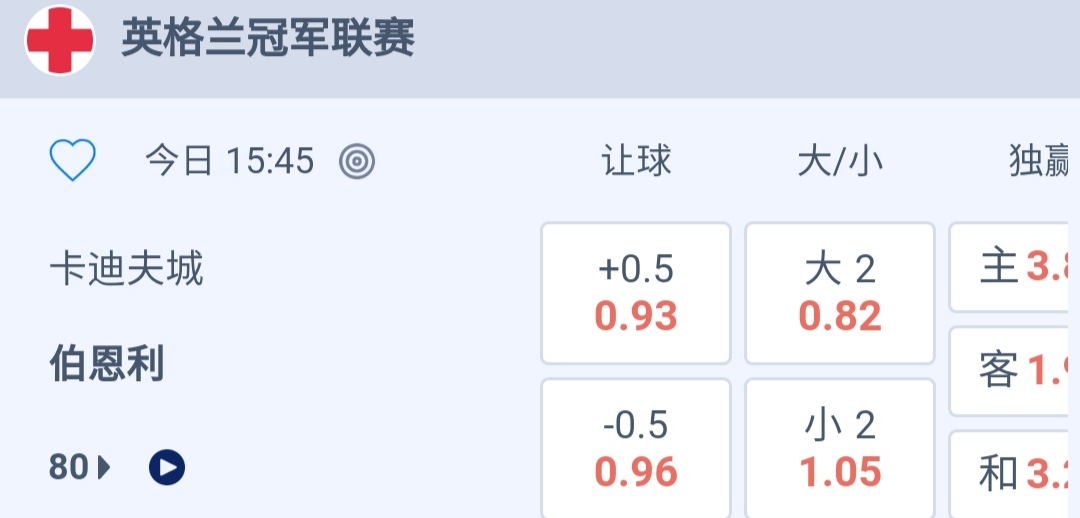Expand more markets via arrow beside 80
Viewport: 1080px width, 518px height.
pos(104,467)
